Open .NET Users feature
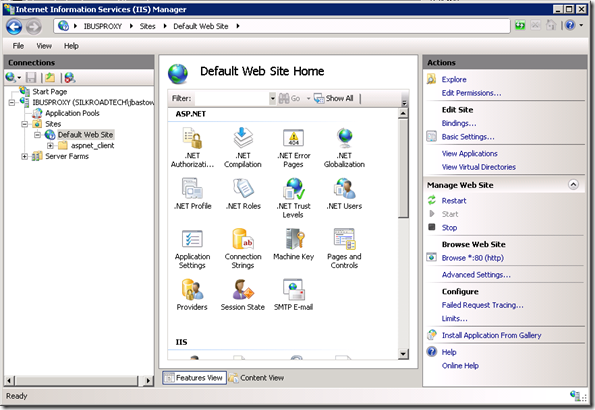This screenshot has height=410, width=595. pos(344,194)
